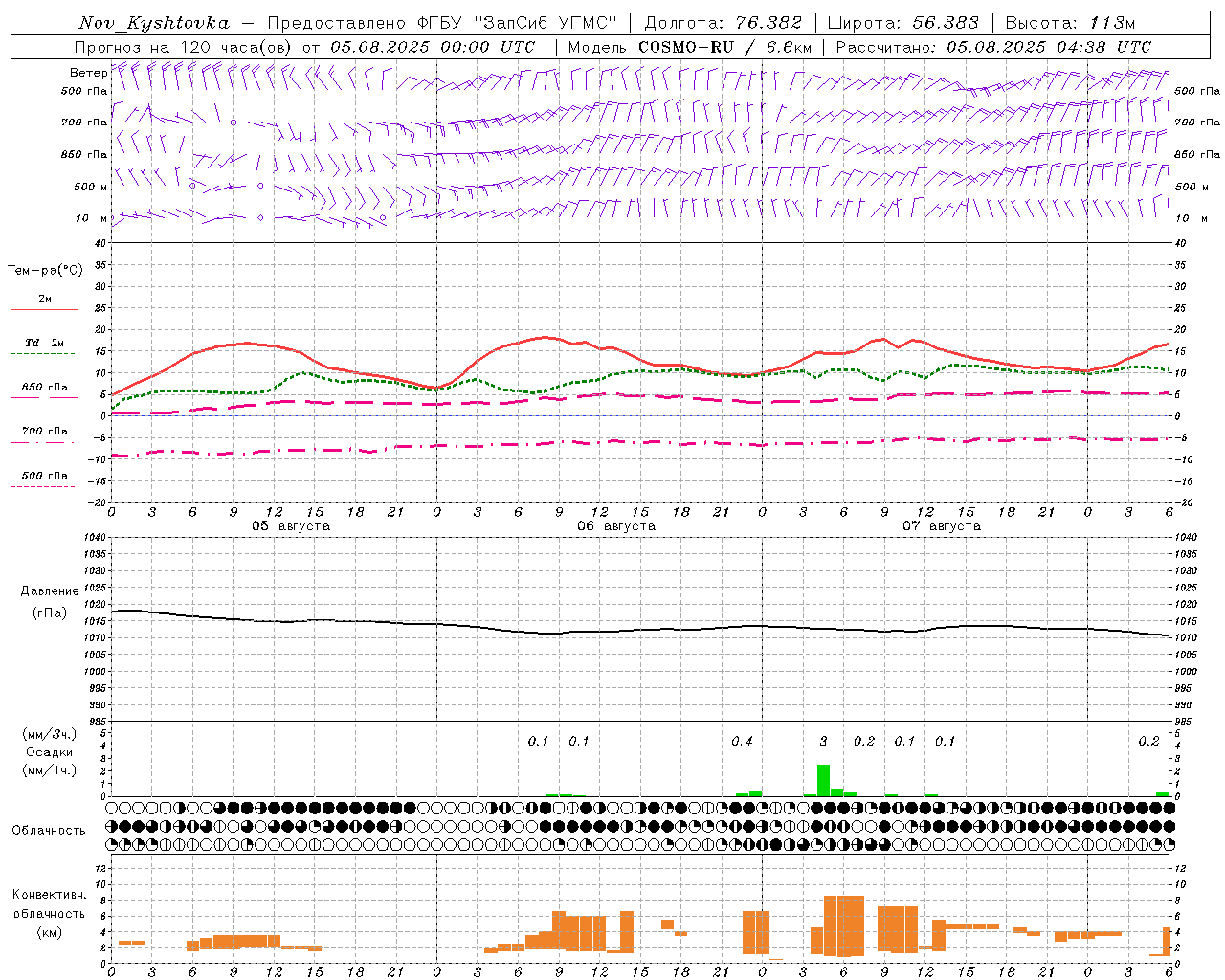Image resolution: width=1225 pixels, height=980 pixels.
Task: Click the tallest green precipitation bar
Action: click(x=823, y=780)
